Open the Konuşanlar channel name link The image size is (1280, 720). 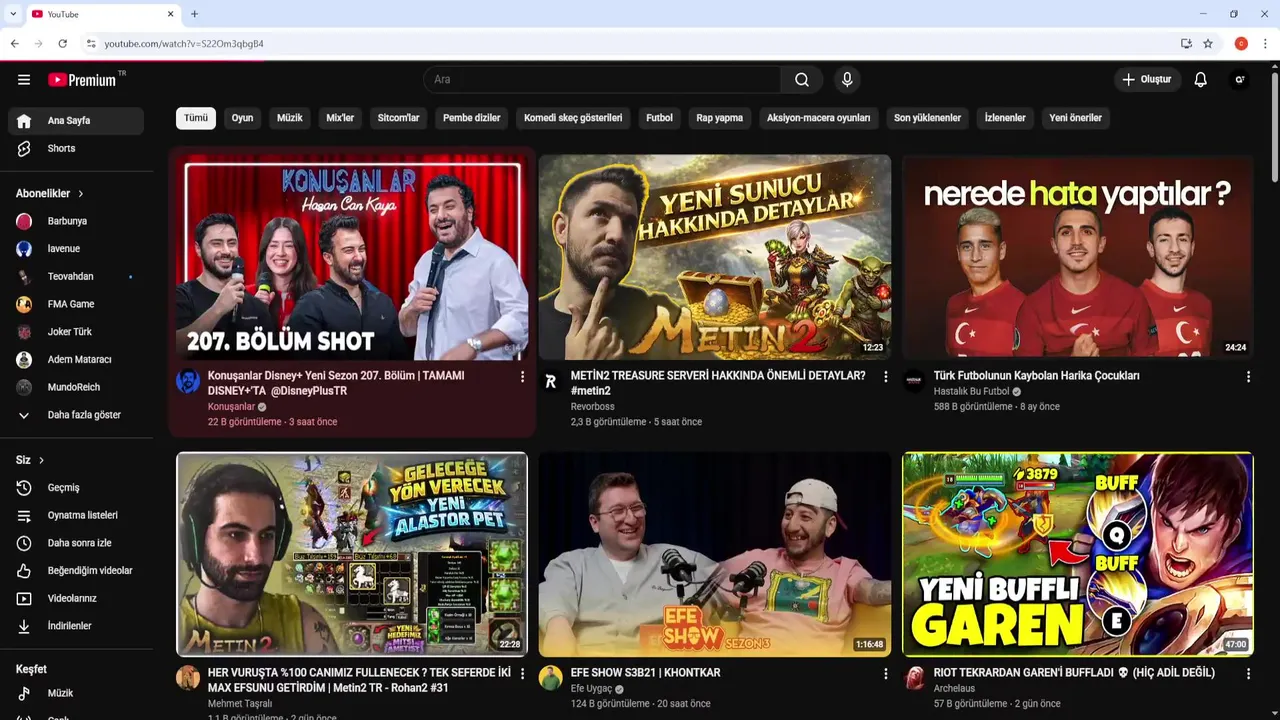pyautogui.click(x=231, y=407)
